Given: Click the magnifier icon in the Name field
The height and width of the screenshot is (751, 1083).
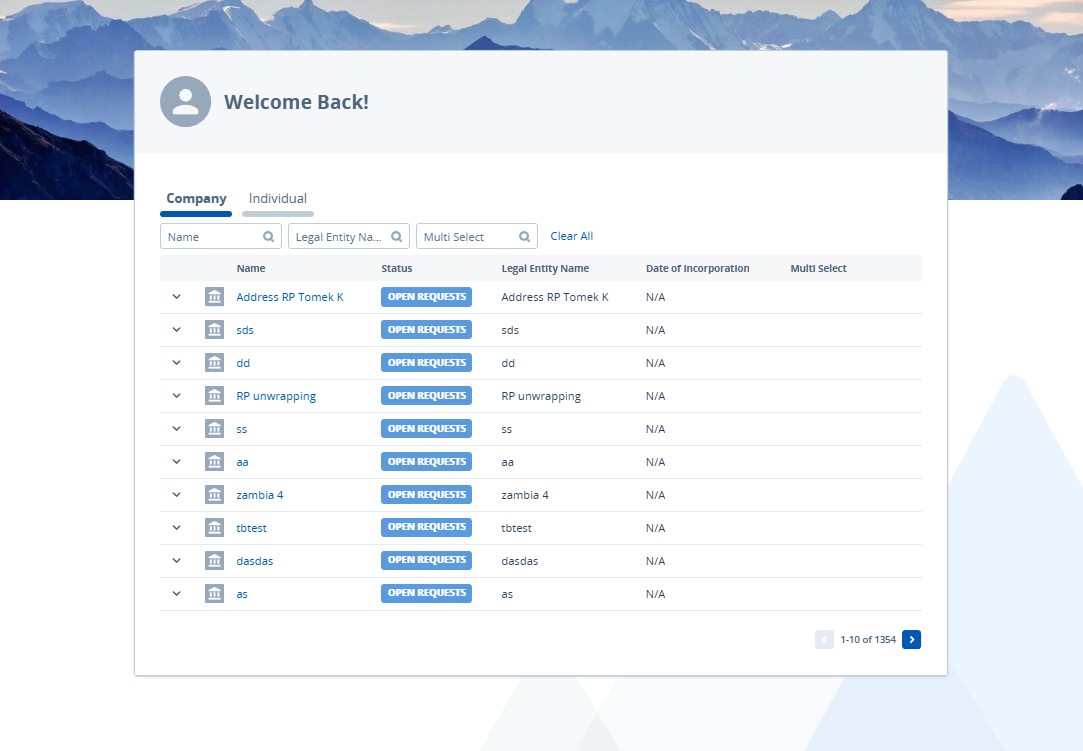Looking at the screenshot, I should pos(268,236).
